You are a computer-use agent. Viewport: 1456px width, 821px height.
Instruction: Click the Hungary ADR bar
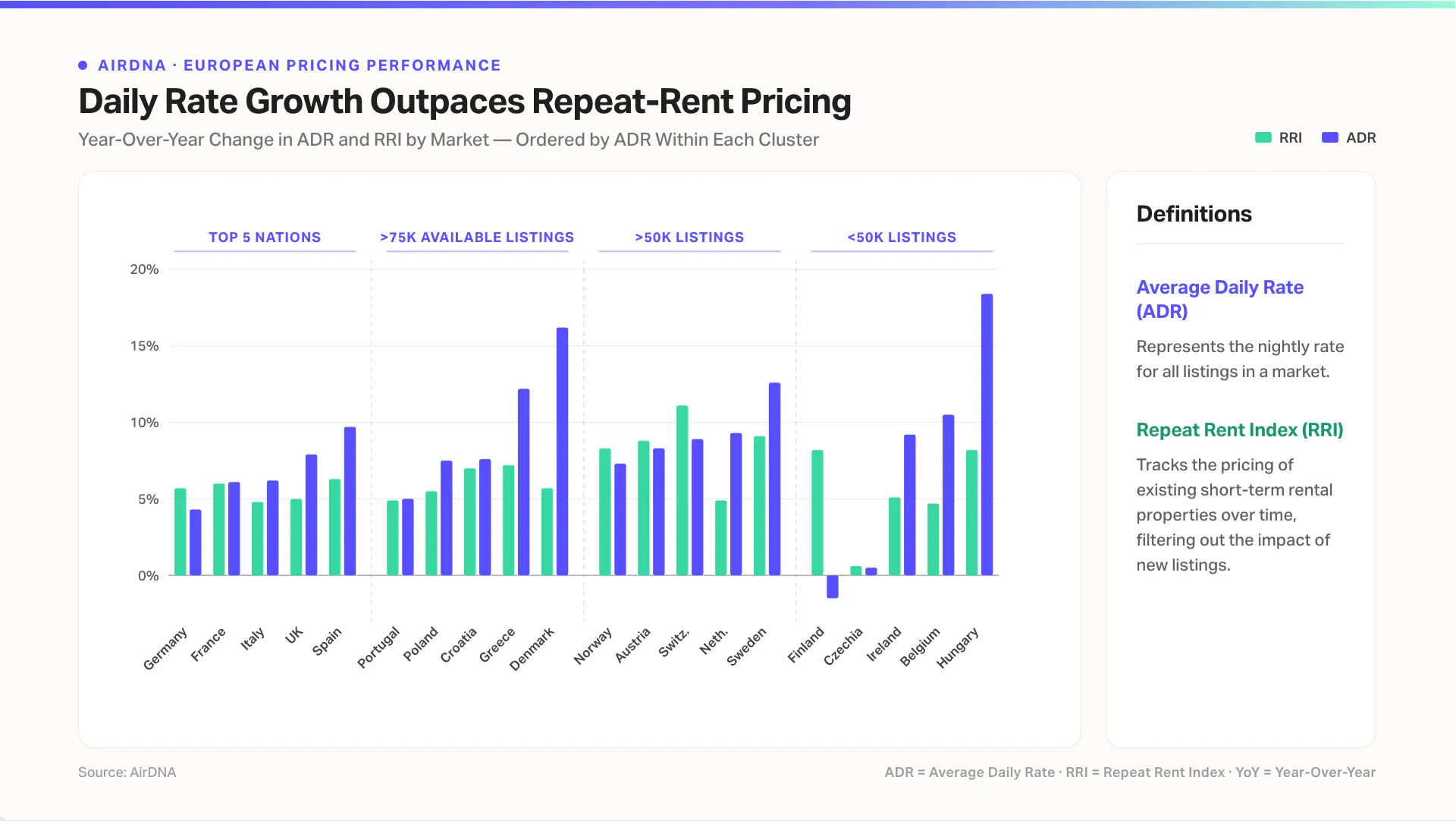987,435
